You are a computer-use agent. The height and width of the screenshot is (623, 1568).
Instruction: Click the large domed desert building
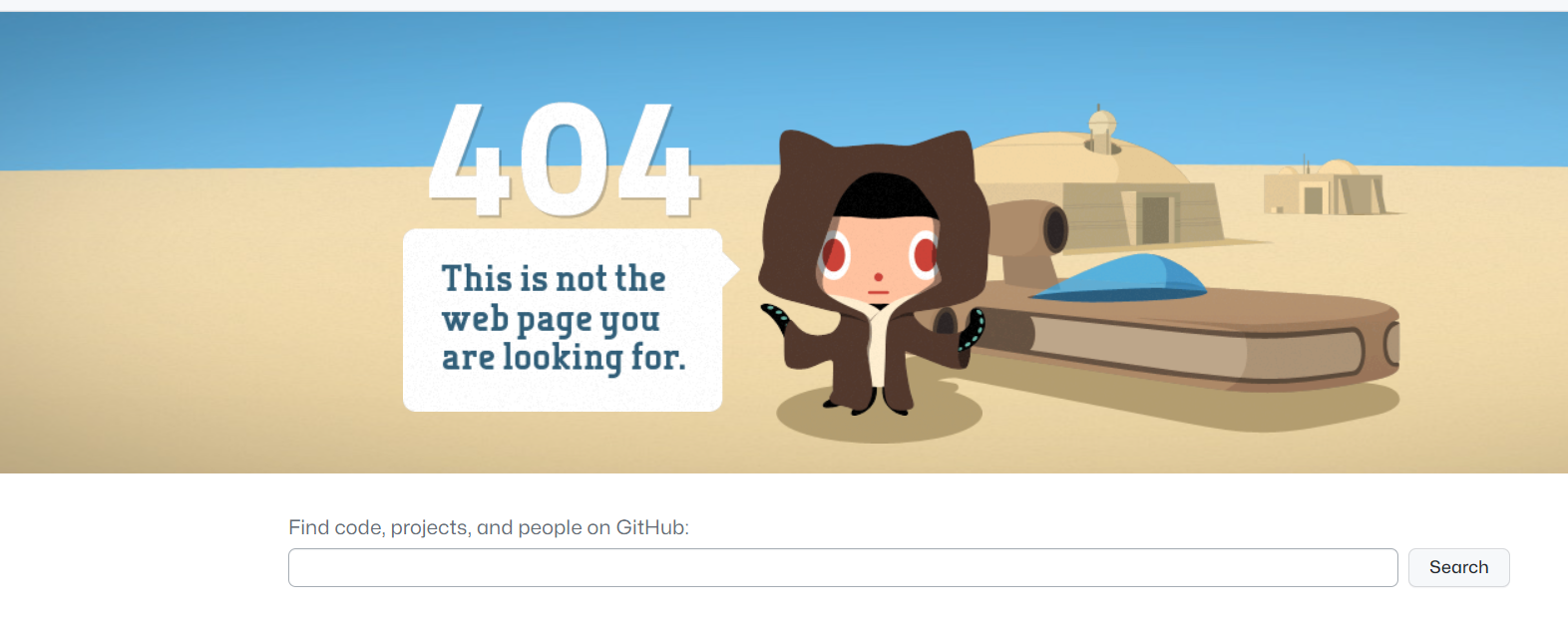(x=1097, y=189)
